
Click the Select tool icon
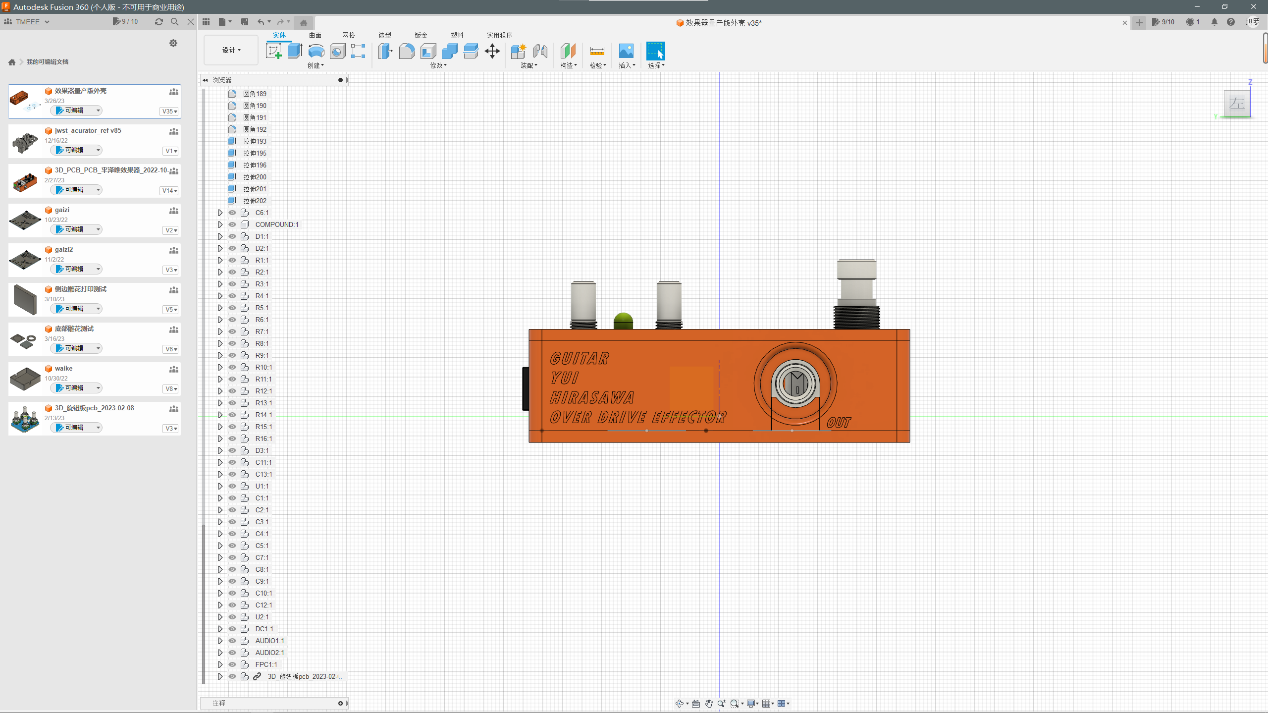coord(655,51)
